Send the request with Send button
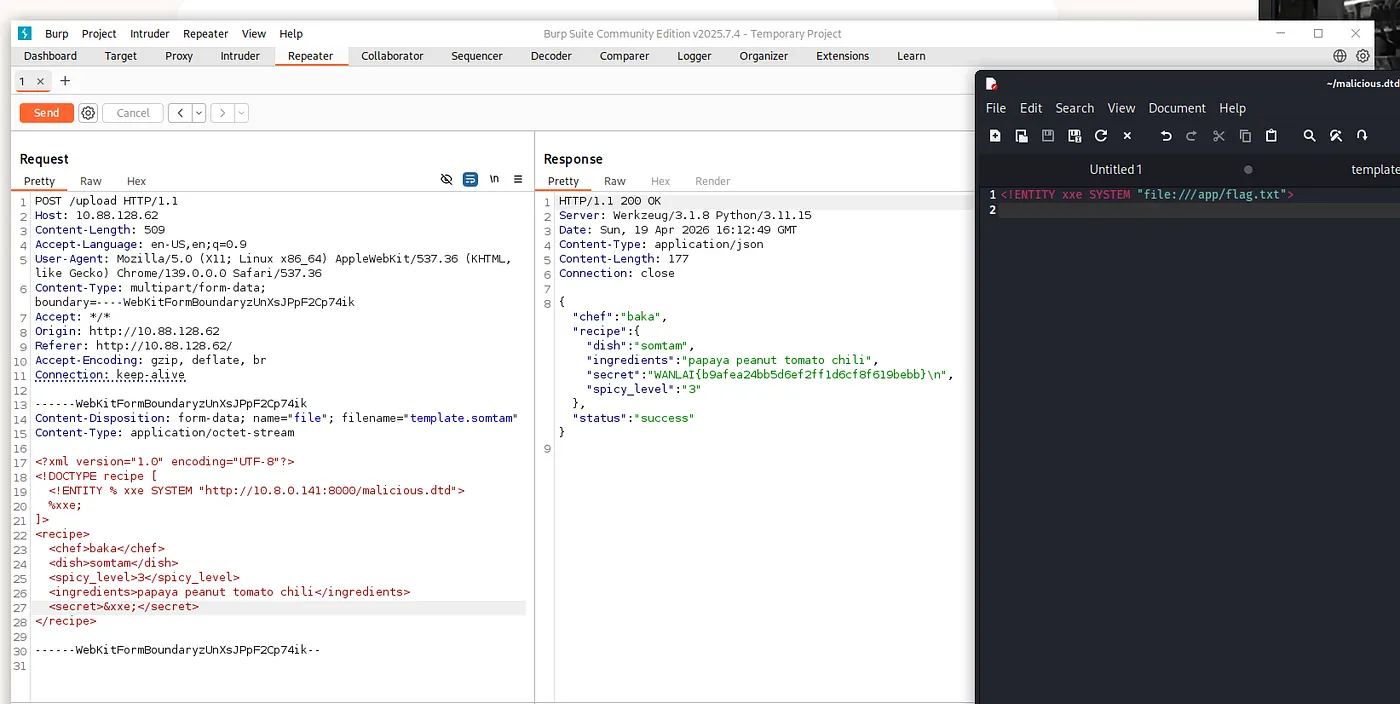Image resolution: width=1400 pixels, height=704 pixels. coord(47,113)
